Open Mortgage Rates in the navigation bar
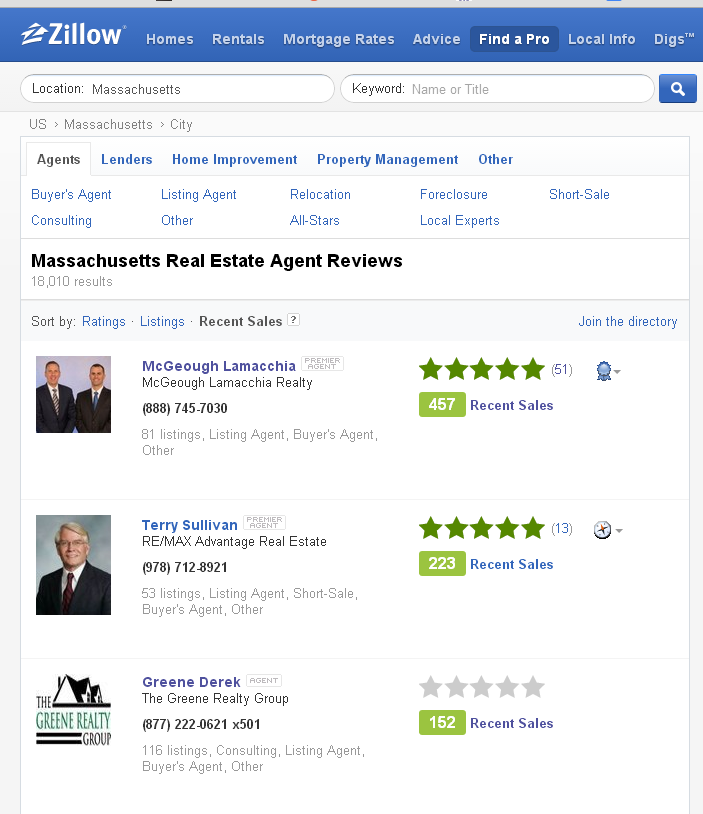703x814 pixels. (x=339, y=39)
